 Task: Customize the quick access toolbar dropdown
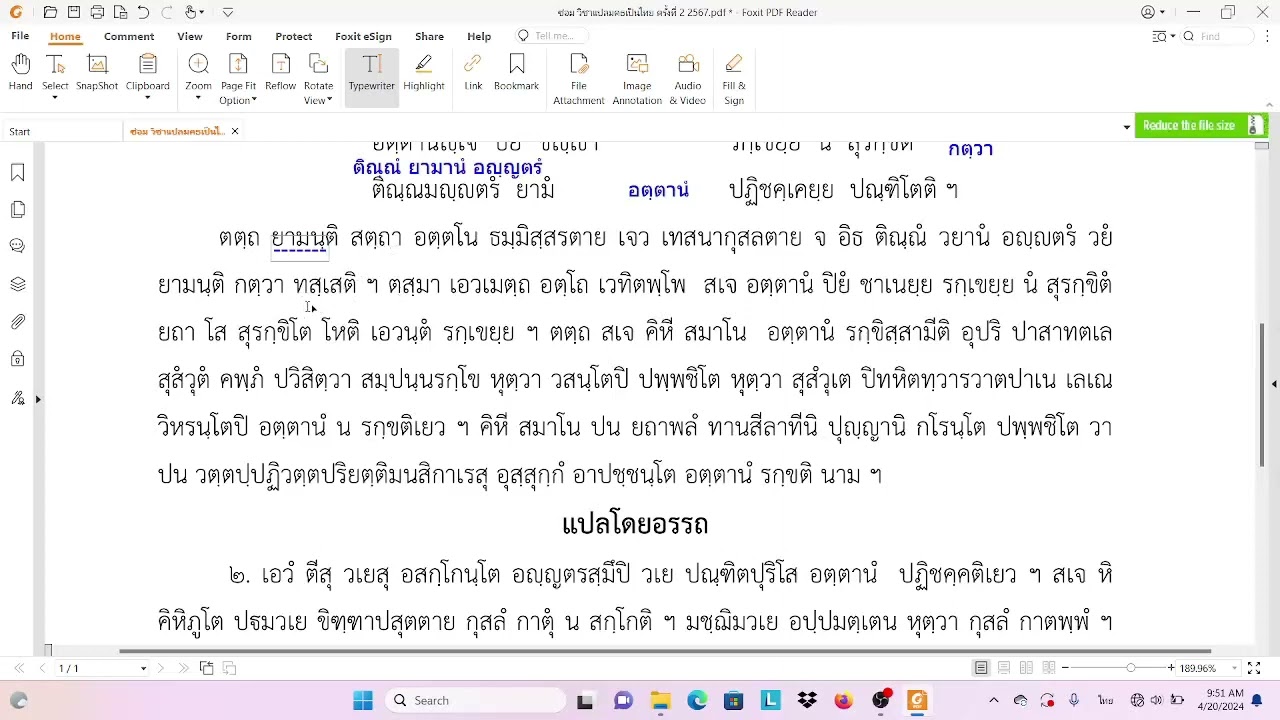228,12
